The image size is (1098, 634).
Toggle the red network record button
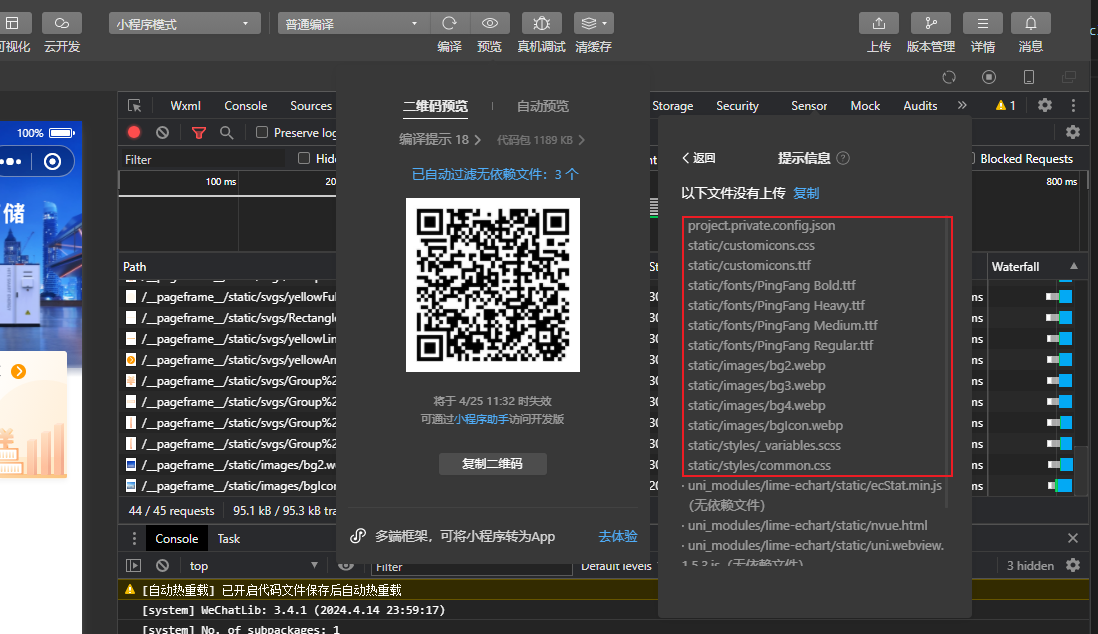(134, 132)
